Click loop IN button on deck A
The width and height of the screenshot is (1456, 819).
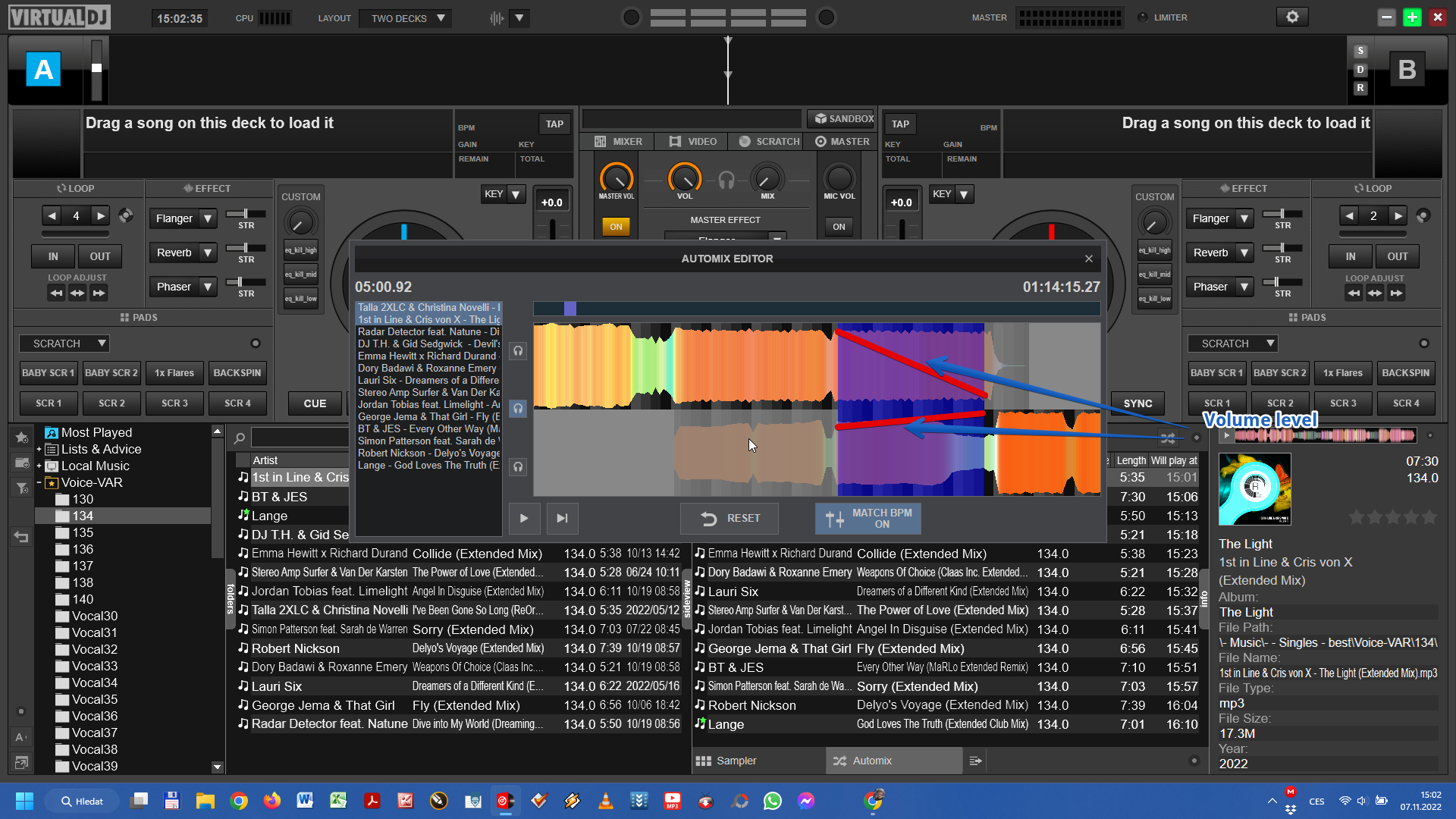pyautogui.click(x=53, y=256)
